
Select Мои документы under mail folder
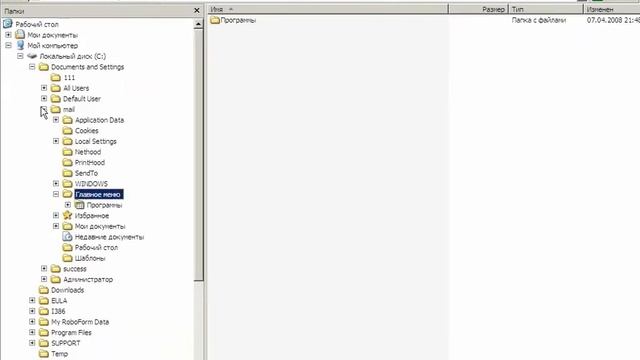(100, 226)
